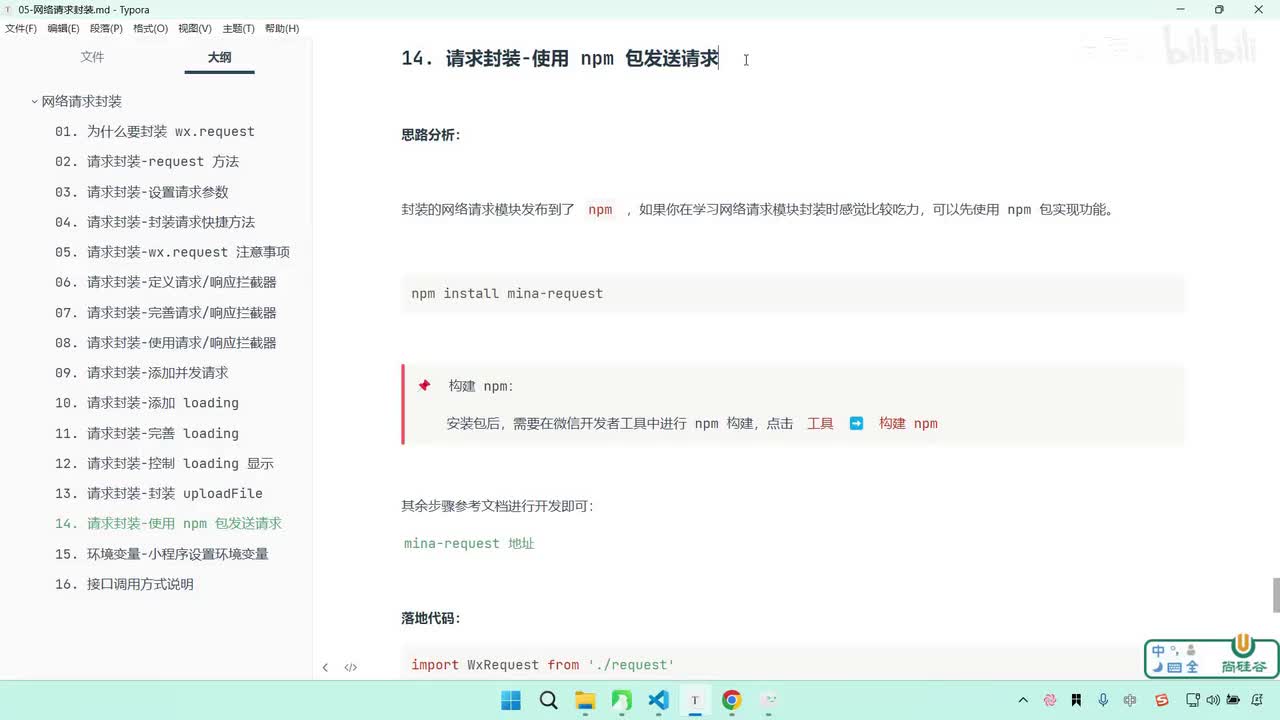This screenshot has width=1280, height=720.
Task: Click the inline 'npm' code in paragraph
Action: coord(600,210)
